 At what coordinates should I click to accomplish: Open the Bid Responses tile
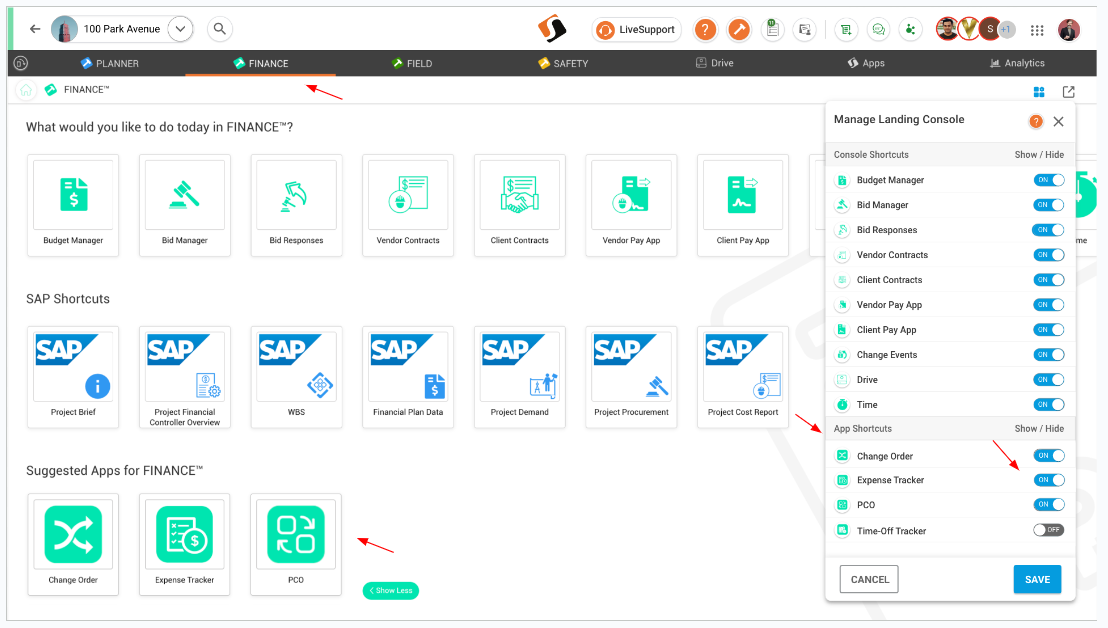tap(296, 205)
